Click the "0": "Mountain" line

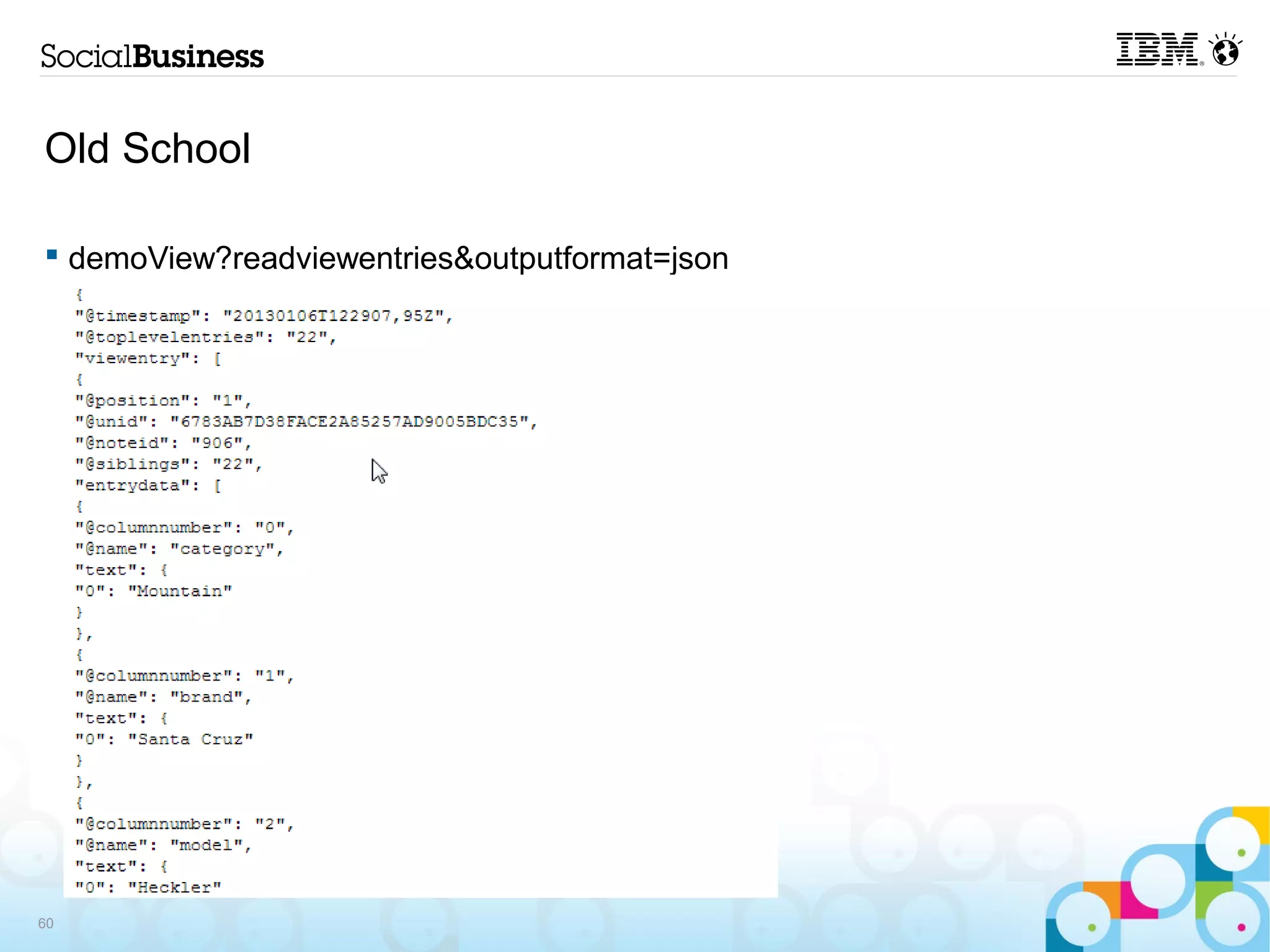[x=153, y=591]
